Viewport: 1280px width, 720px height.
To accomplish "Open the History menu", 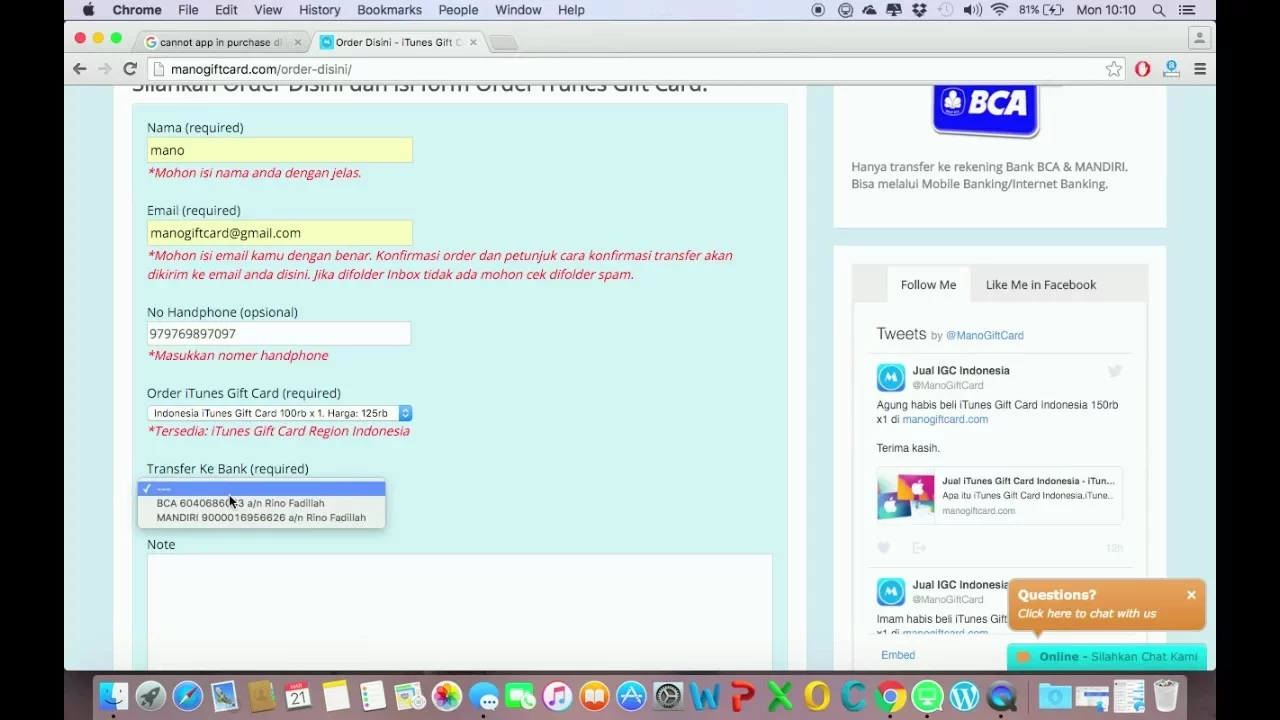I will (x=320, y=10).
